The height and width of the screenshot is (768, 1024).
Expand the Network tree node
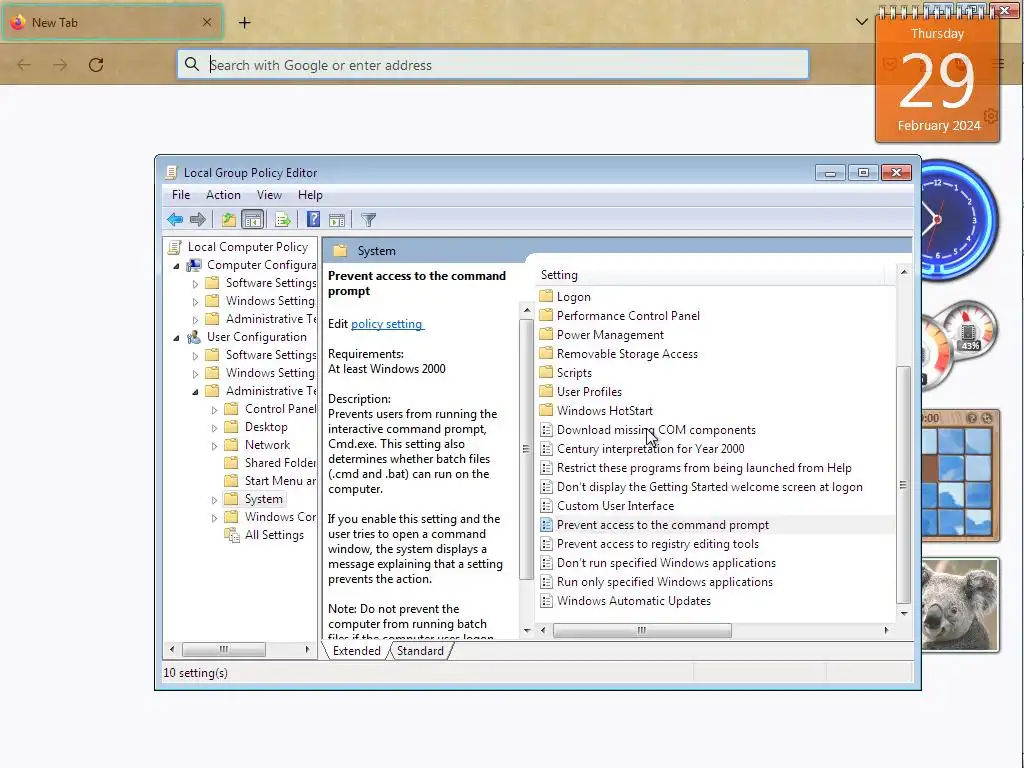[x=214, y=446]
